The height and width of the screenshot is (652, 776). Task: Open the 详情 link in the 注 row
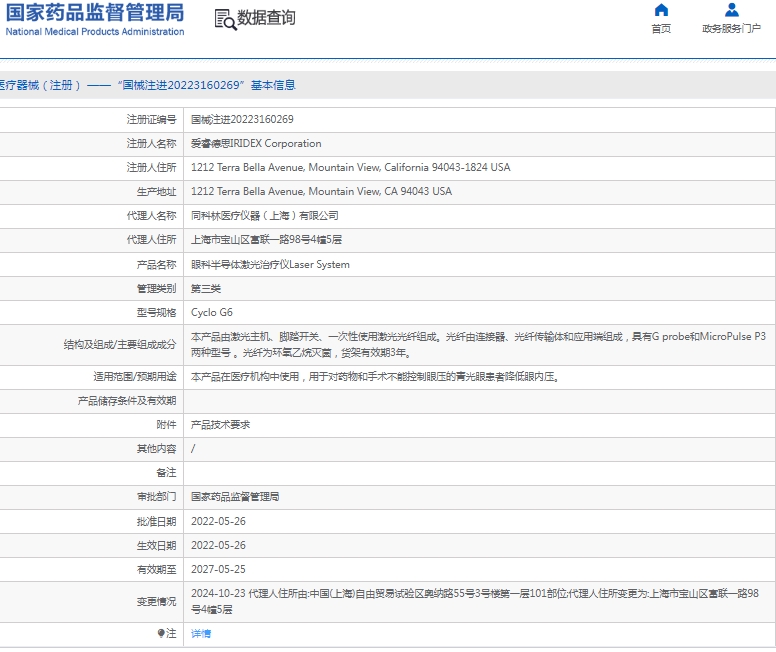(201, 634)
